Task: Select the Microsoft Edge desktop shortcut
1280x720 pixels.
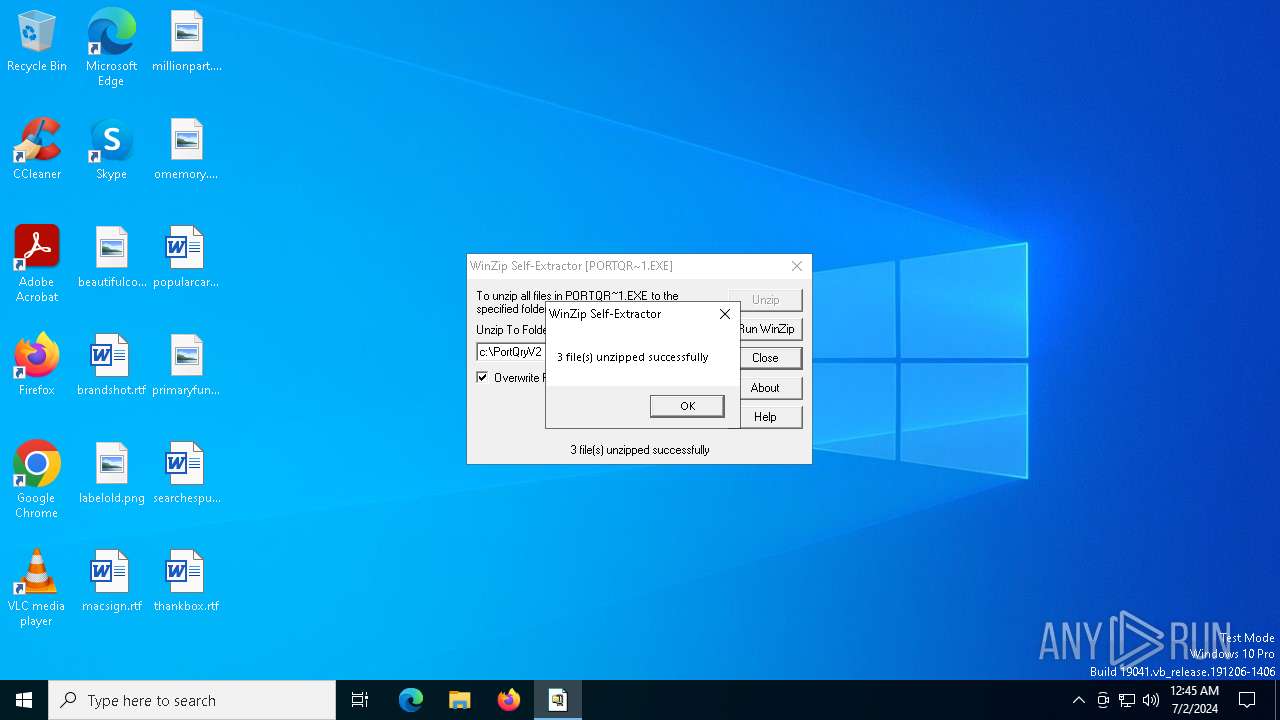Action: pos(111,48)
